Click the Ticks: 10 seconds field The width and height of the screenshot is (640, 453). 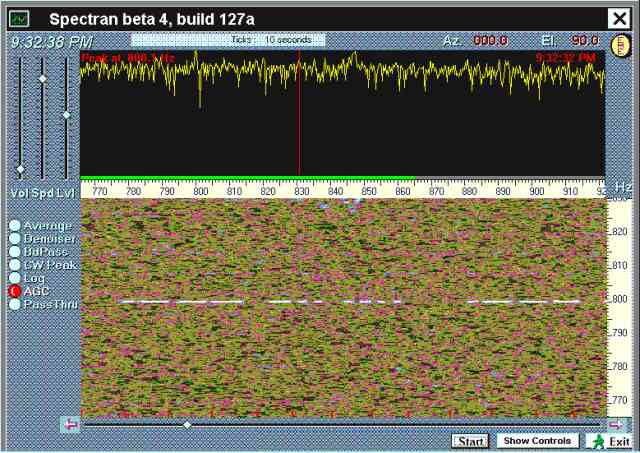click(x=228, y=40)
